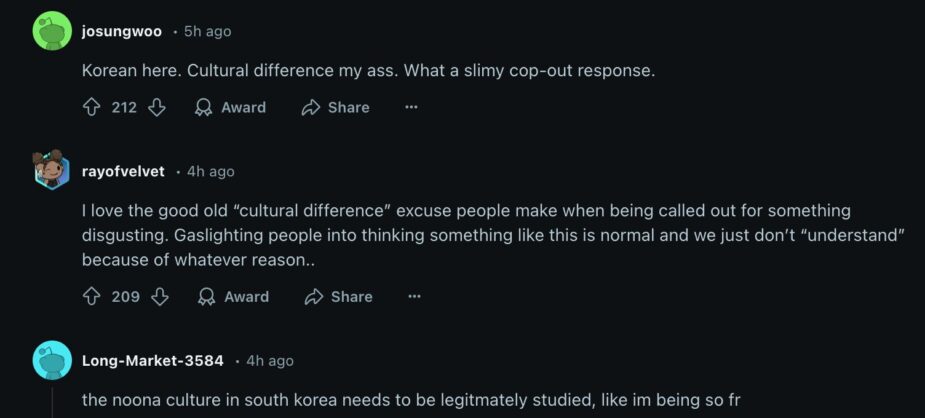
Task: Open rayofvelvet's user profile link
Action: (x=123, y=171)
